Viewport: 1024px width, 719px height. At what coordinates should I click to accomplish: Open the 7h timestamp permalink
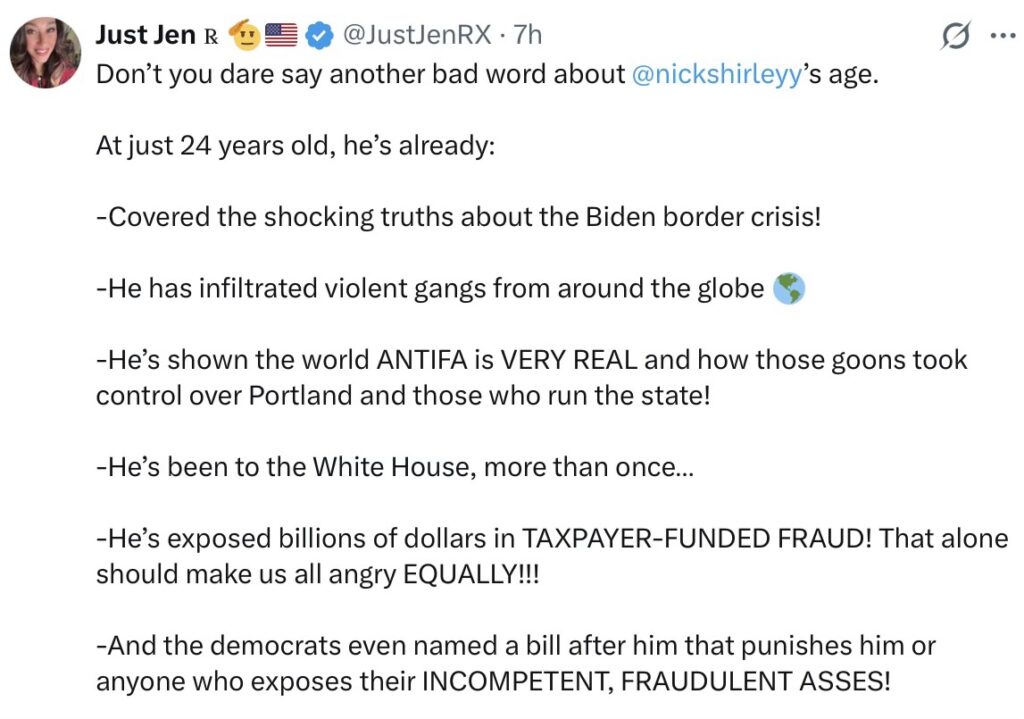coord(527,36)
